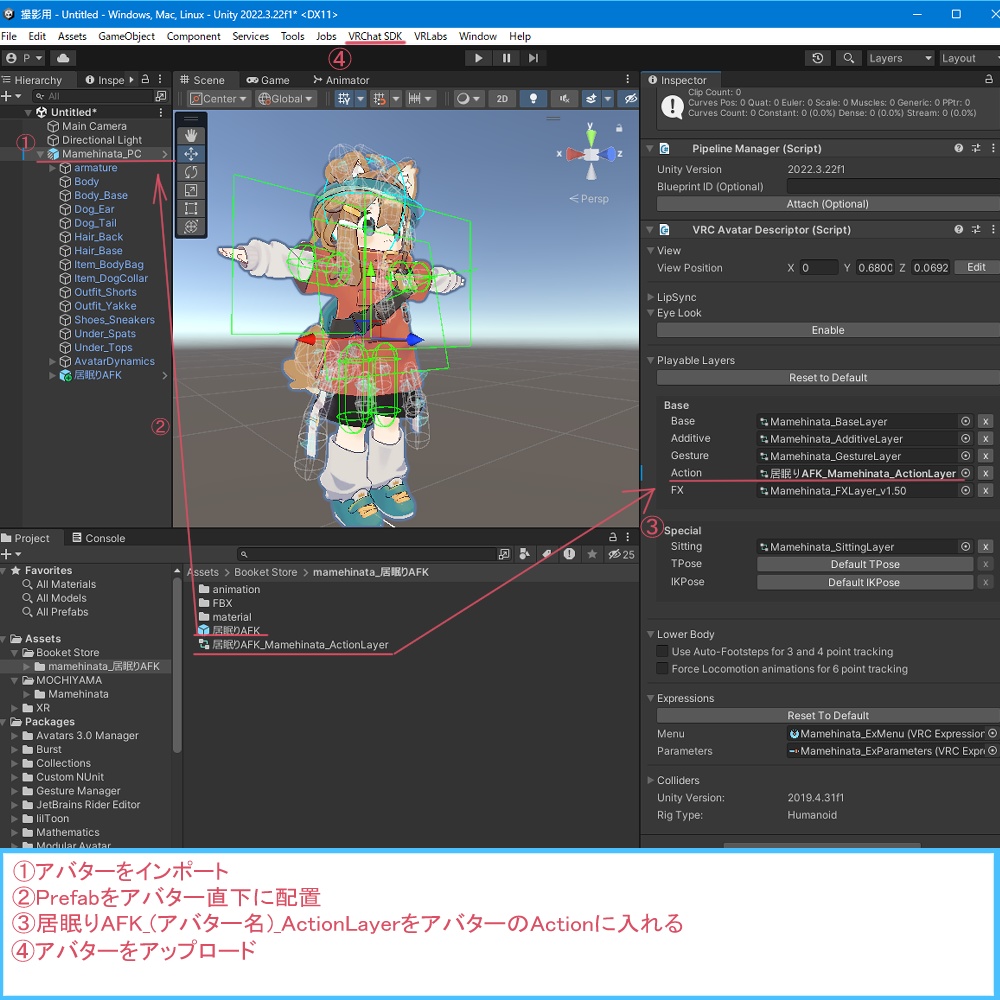Select the Rect transform tool

(x=189, y=208)
